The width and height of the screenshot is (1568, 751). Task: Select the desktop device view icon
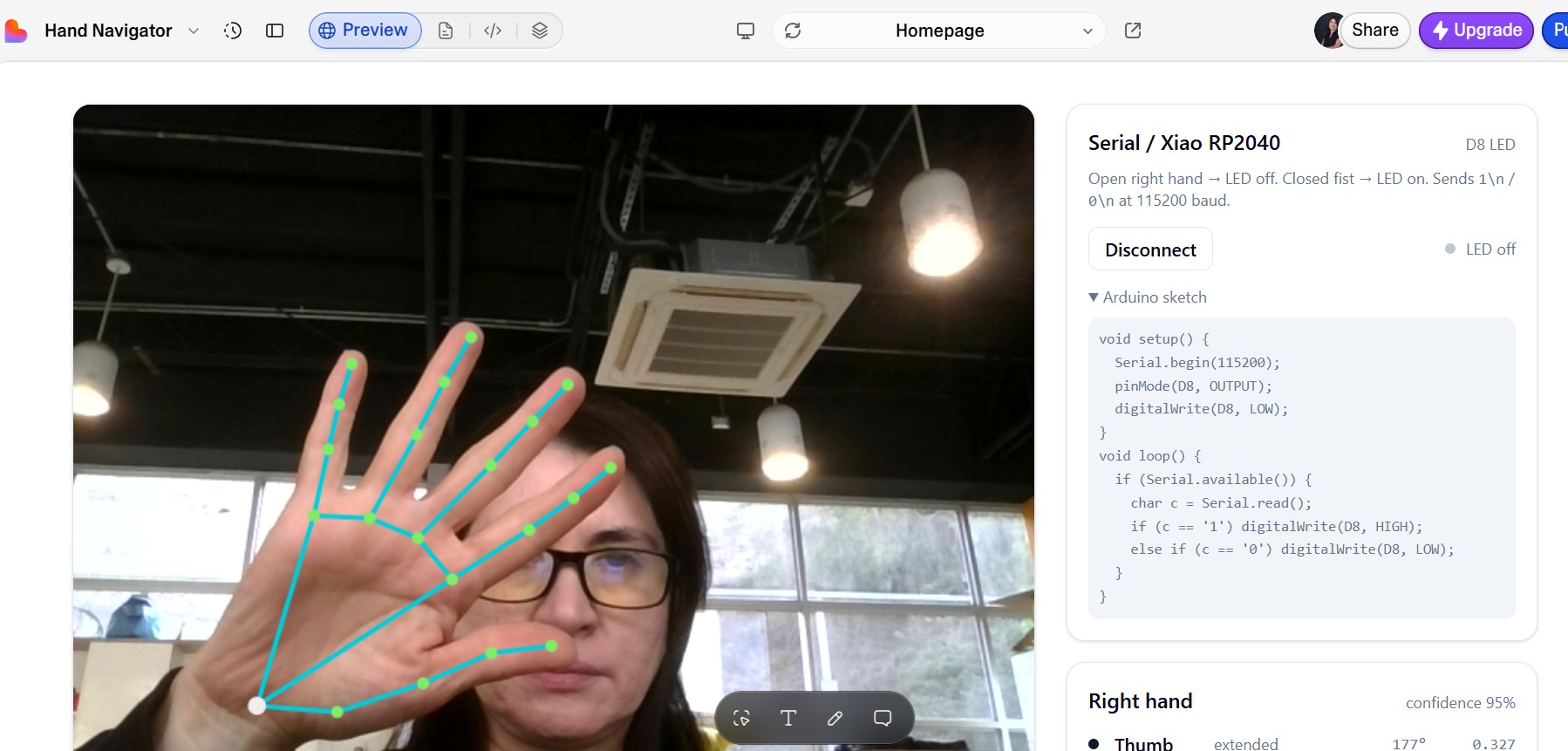click(746, 31)
